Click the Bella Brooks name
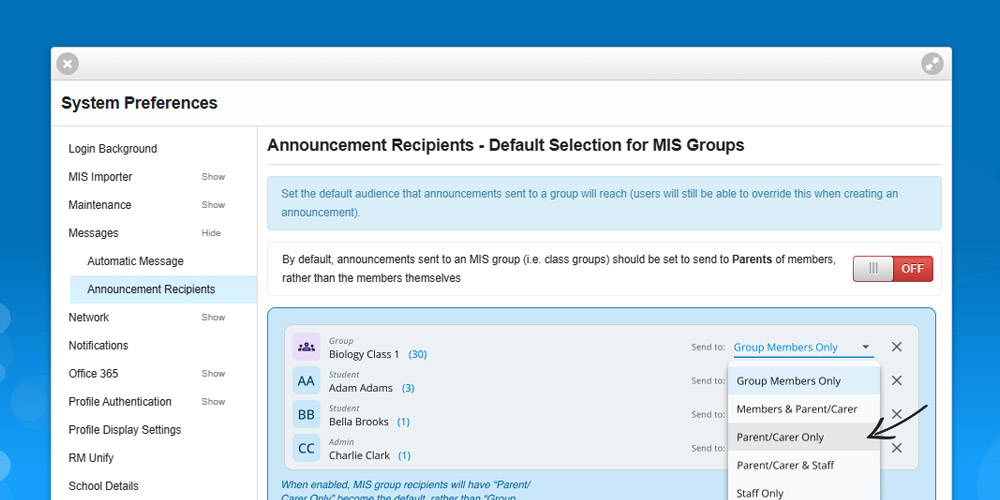1000x500 pixels. click(x=359, y=422)
